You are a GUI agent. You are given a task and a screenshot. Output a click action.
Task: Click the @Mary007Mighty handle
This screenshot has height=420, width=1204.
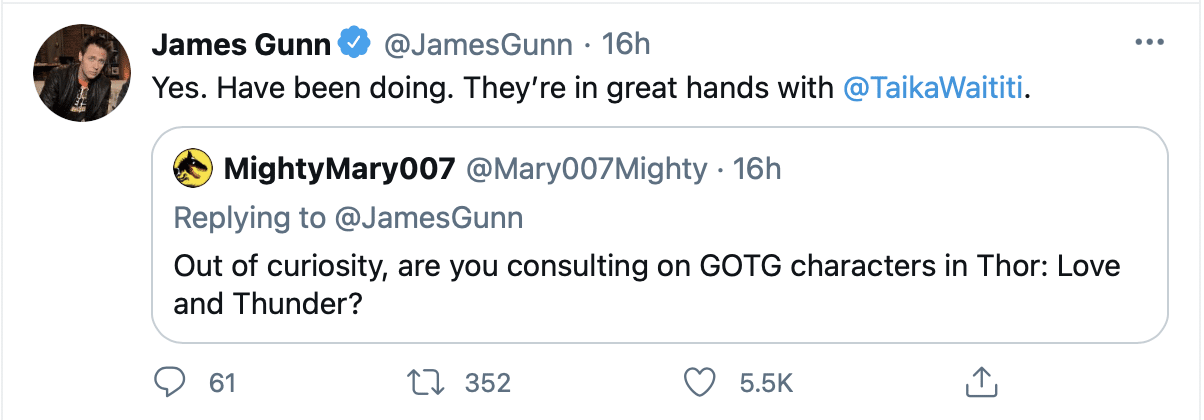pyautogui.click(x=587, y=169)
